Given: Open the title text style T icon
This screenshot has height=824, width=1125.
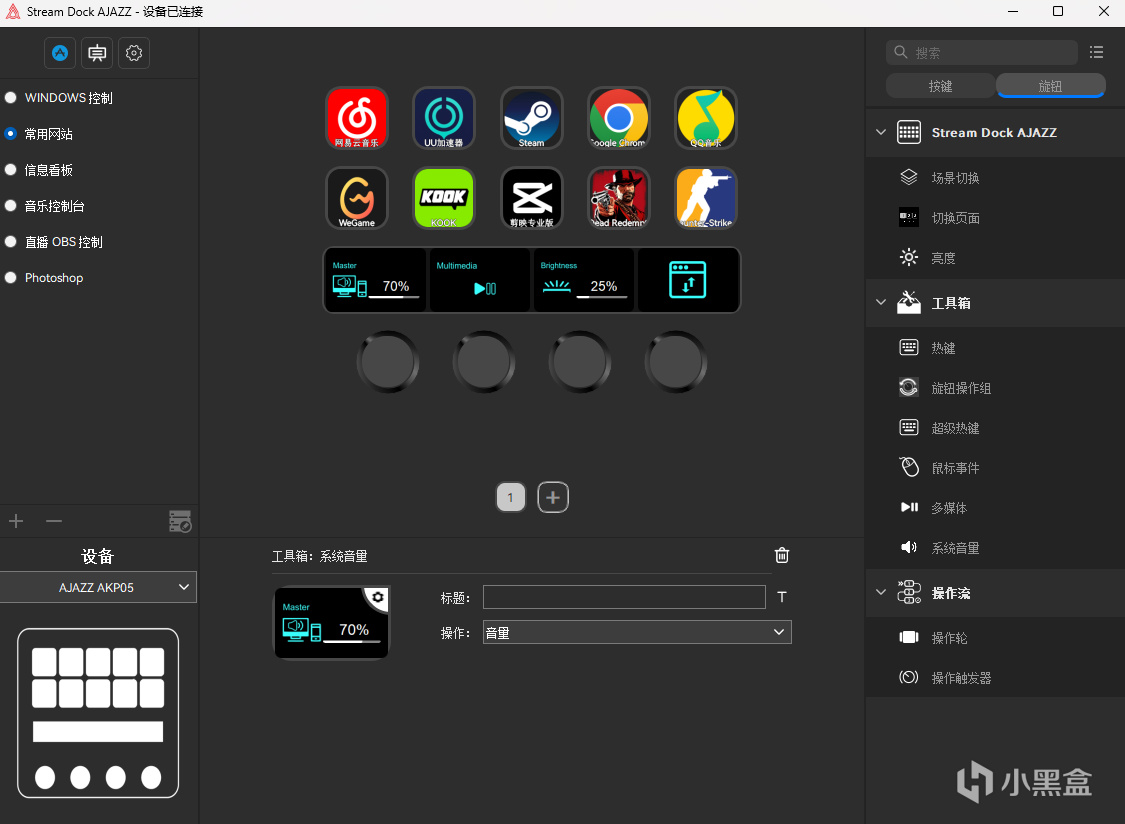Looking at the screenshot, I should [782, 596].
